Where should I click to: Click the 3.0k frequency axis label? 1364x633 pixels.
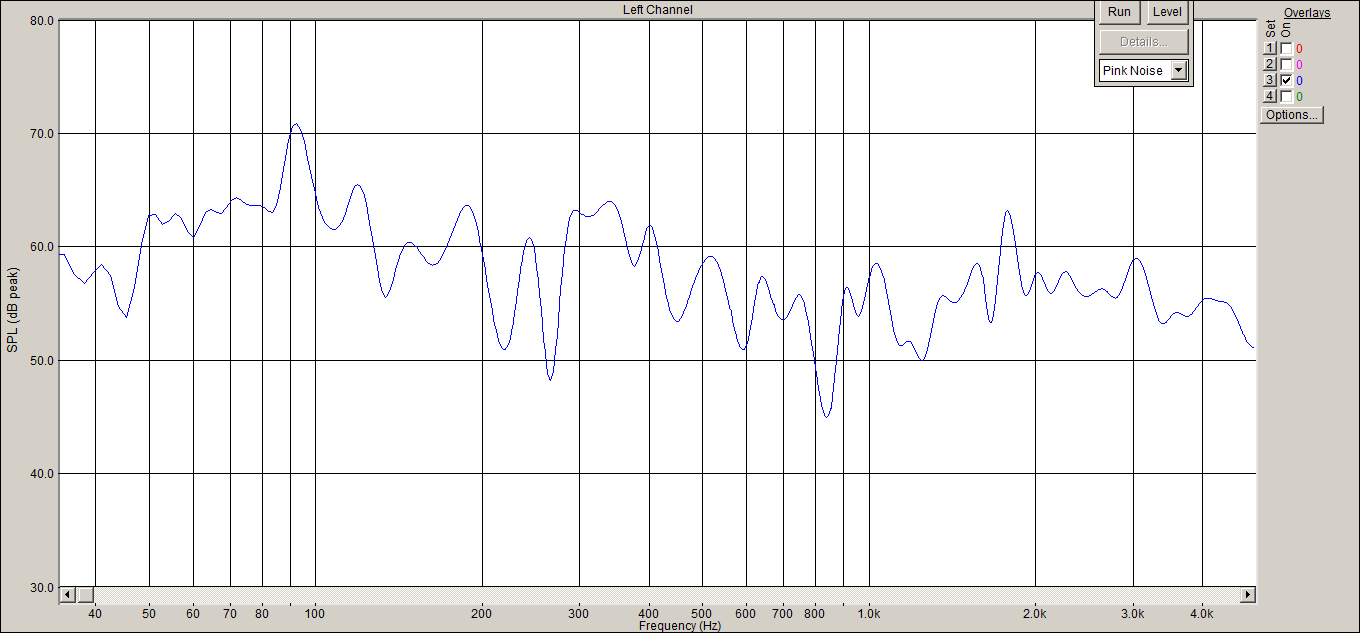click(1133, 614)
